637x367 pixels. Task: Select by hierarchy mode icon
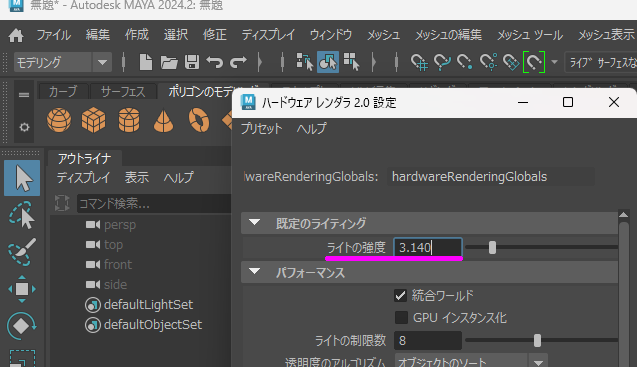(304, 62)
